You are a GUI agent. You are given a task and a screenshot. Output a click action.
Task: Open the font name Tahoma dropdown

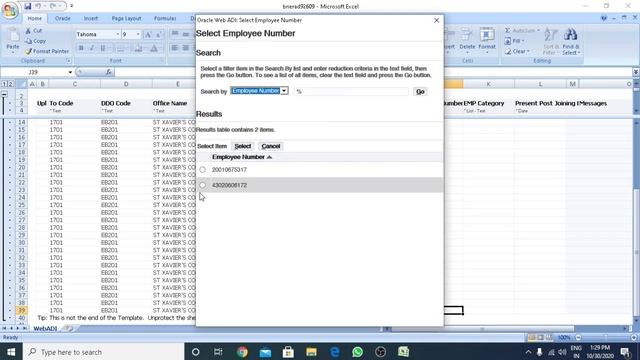118,35
